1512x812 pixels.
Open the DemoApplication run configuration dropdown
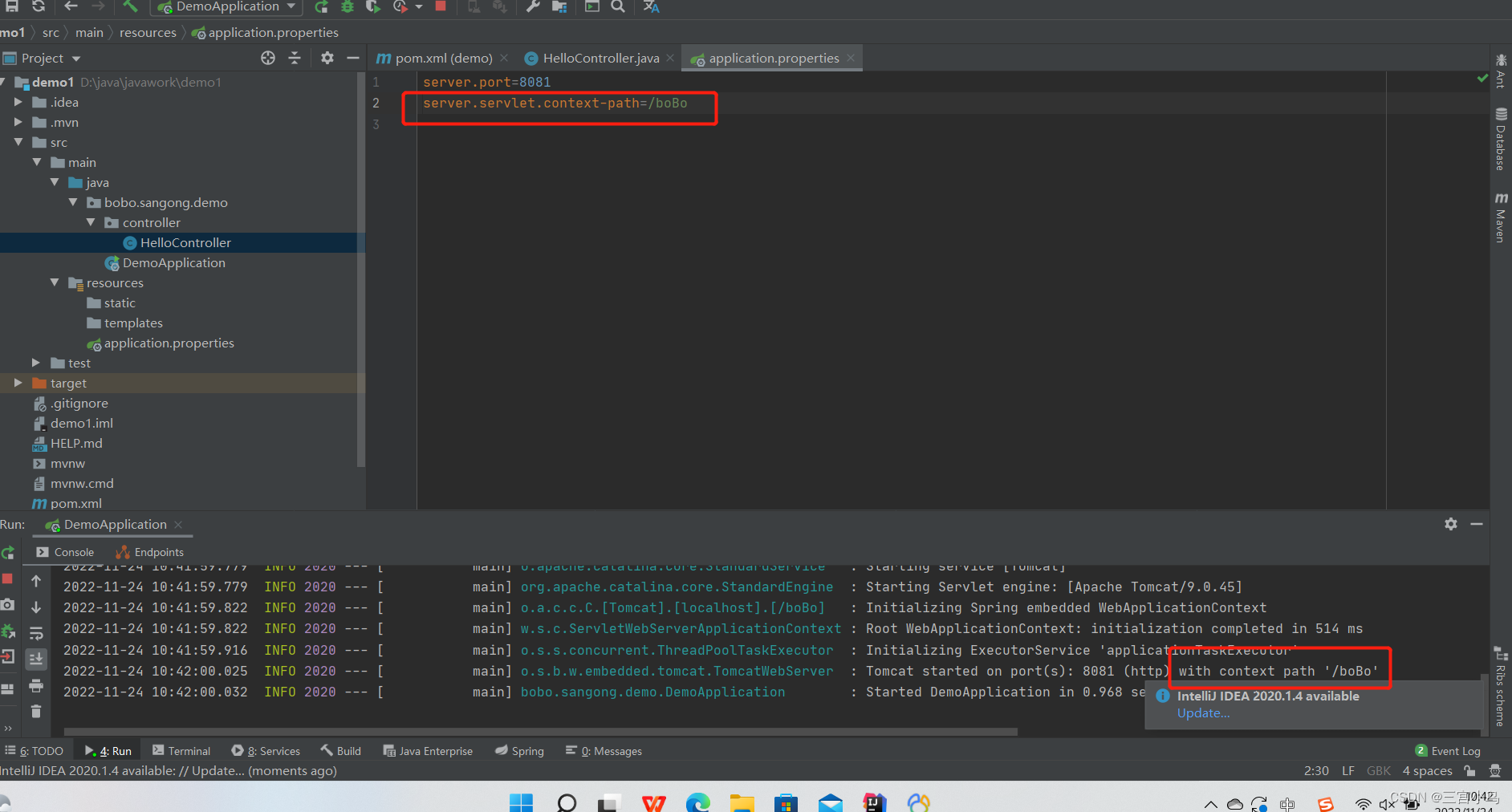226,6
